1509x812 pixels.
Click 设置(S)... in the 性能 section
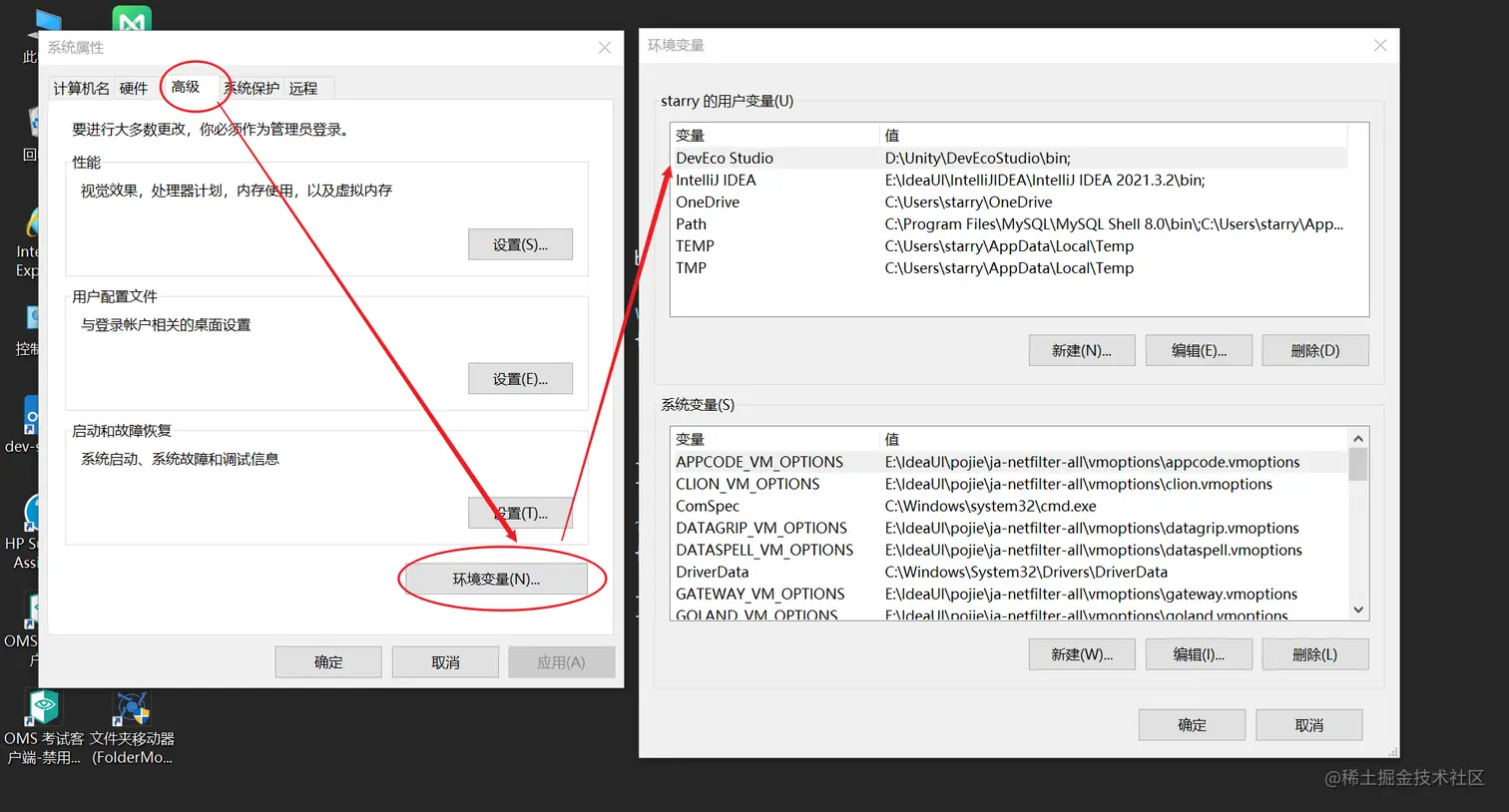[x=520, y=244]
